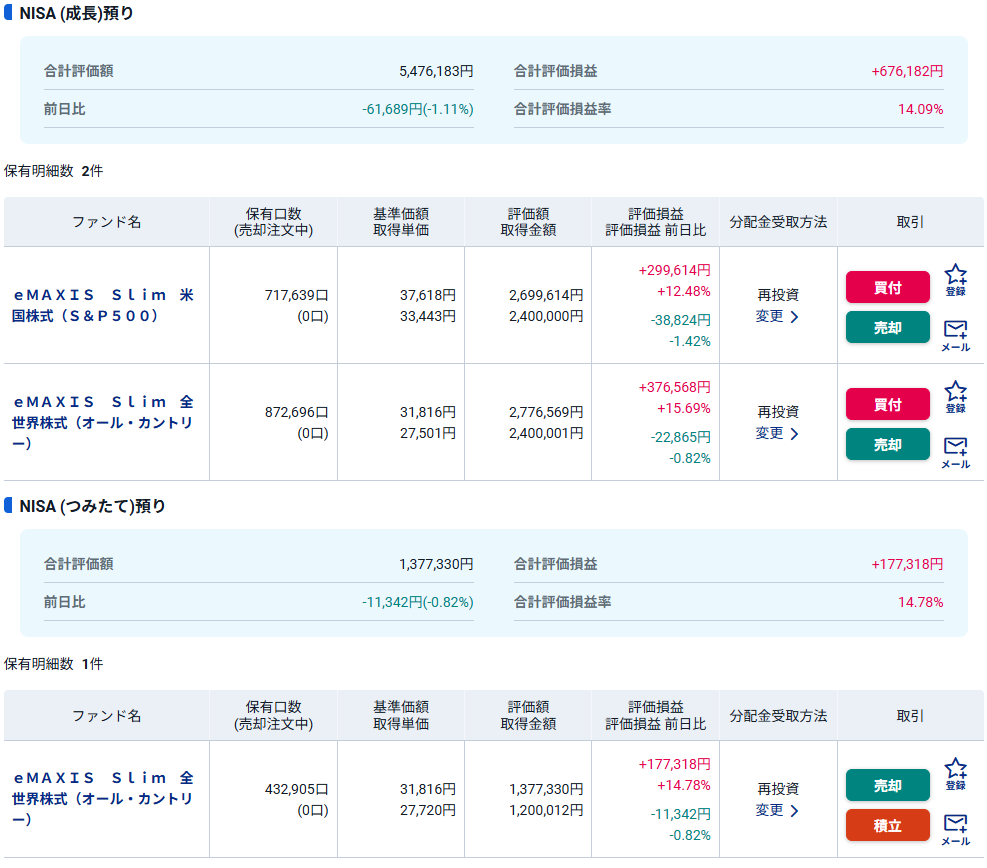Viewport: 987px width, 868px height.
Task: Click 登録 star icon in つみたて section
Action: pos(955,773)
